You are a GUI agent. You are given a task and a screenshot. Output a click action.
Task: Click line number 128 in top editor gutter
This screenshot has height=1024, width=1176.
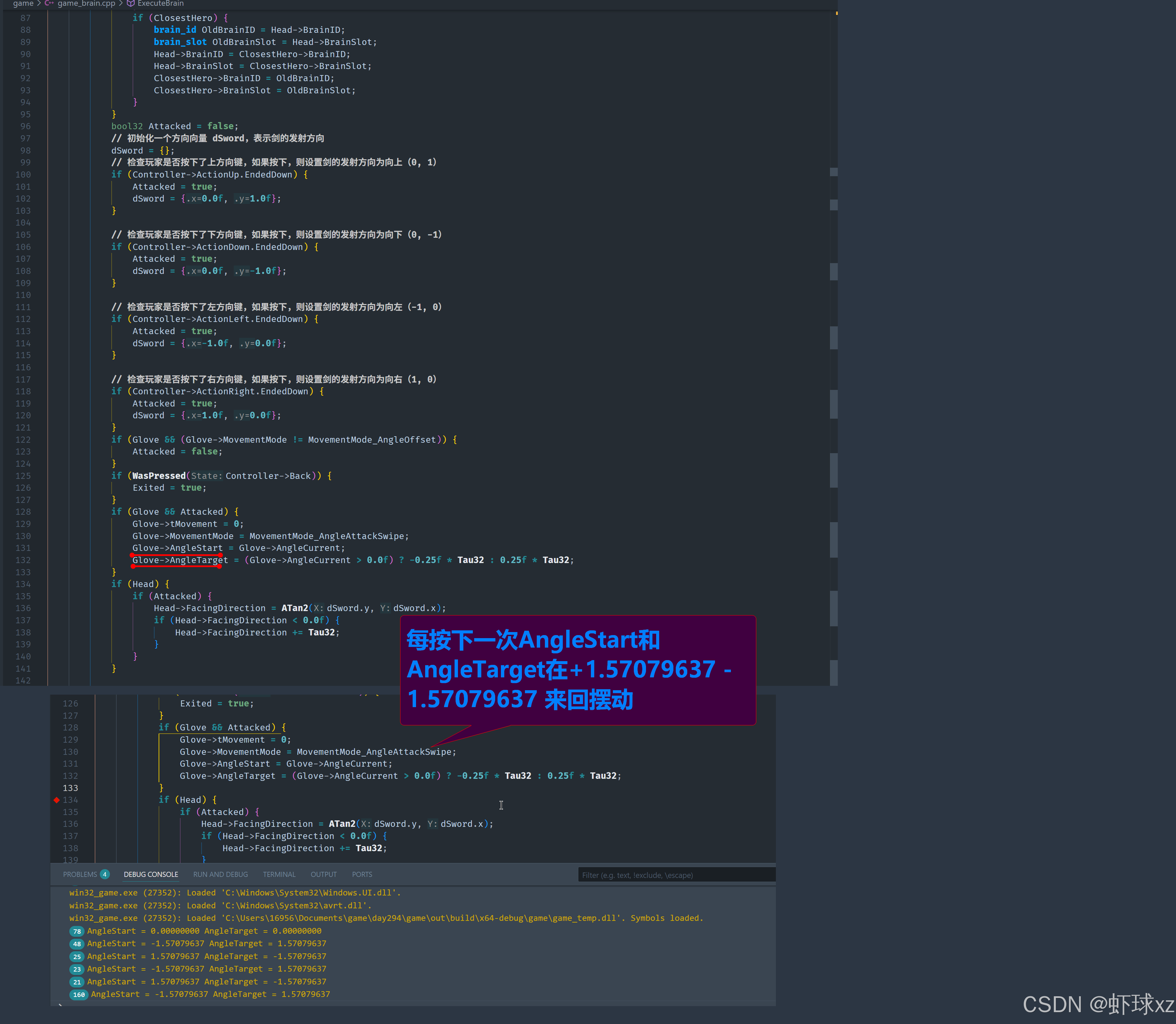coord(23,512)
